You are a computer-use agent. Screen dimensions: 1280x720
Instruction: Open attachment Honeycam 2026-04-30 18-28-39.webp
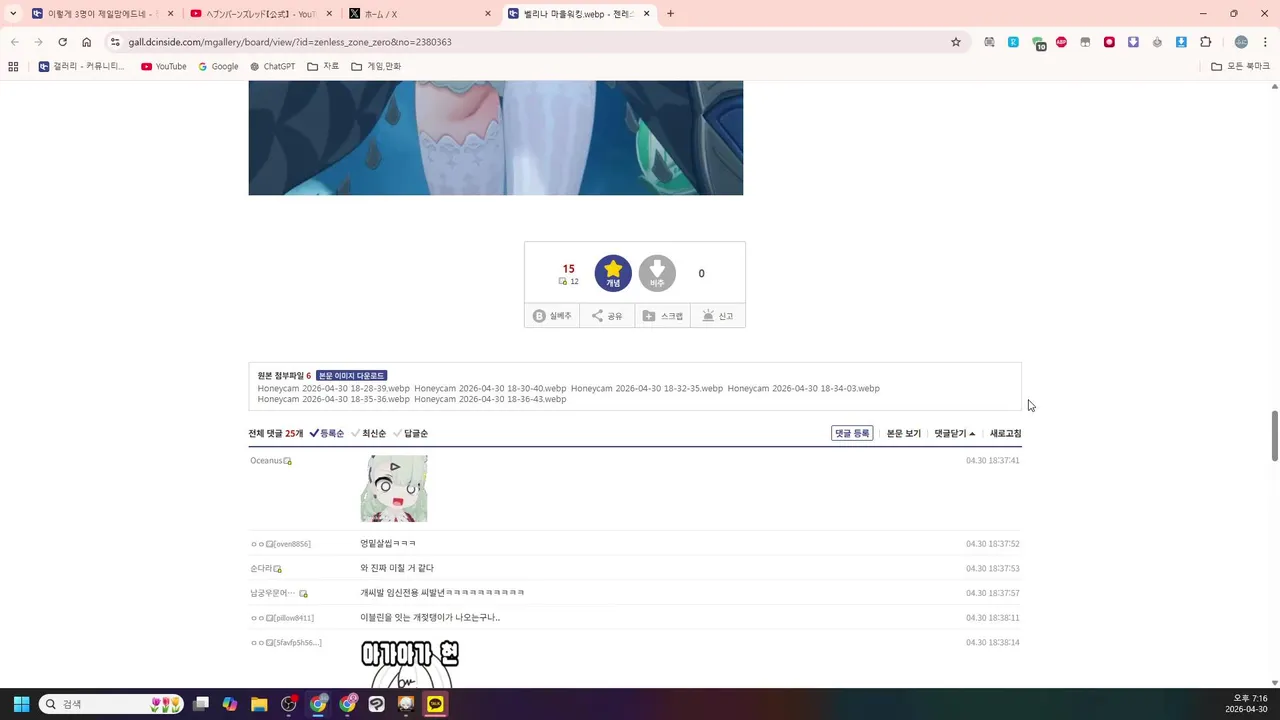click(334, 388)
